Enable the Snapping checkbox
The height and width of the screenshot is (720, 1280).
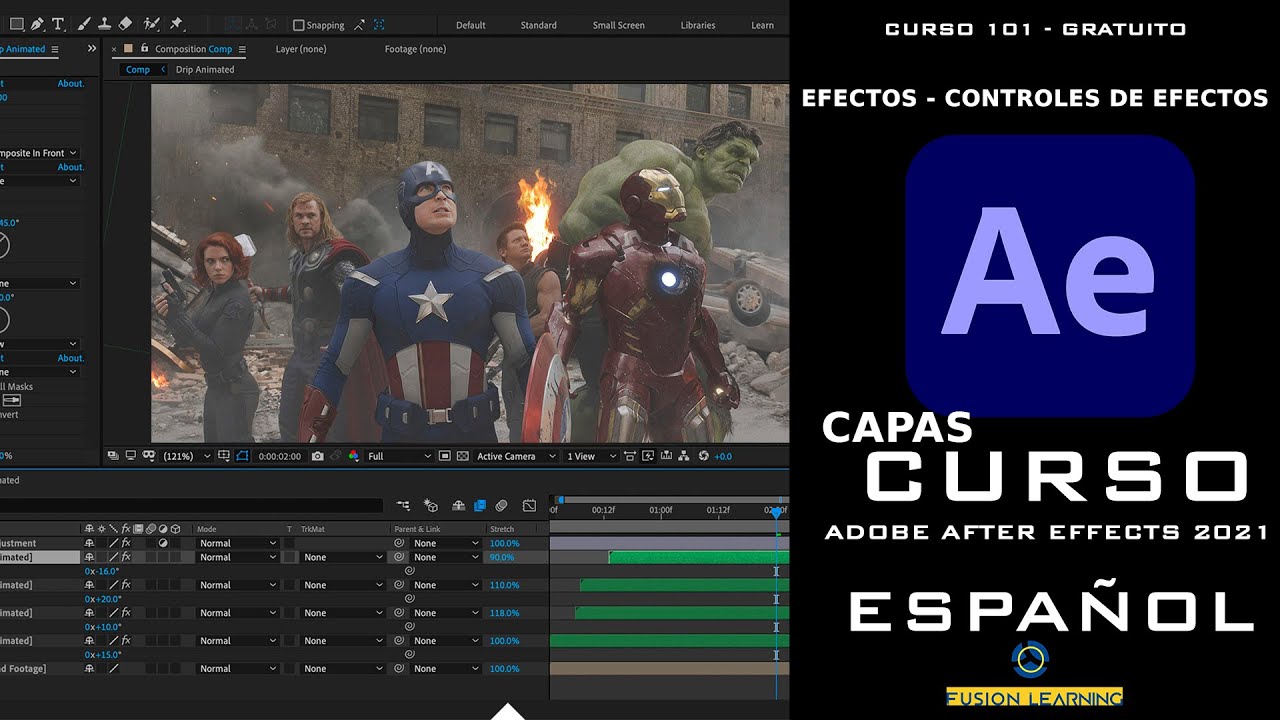click(298, 25)
